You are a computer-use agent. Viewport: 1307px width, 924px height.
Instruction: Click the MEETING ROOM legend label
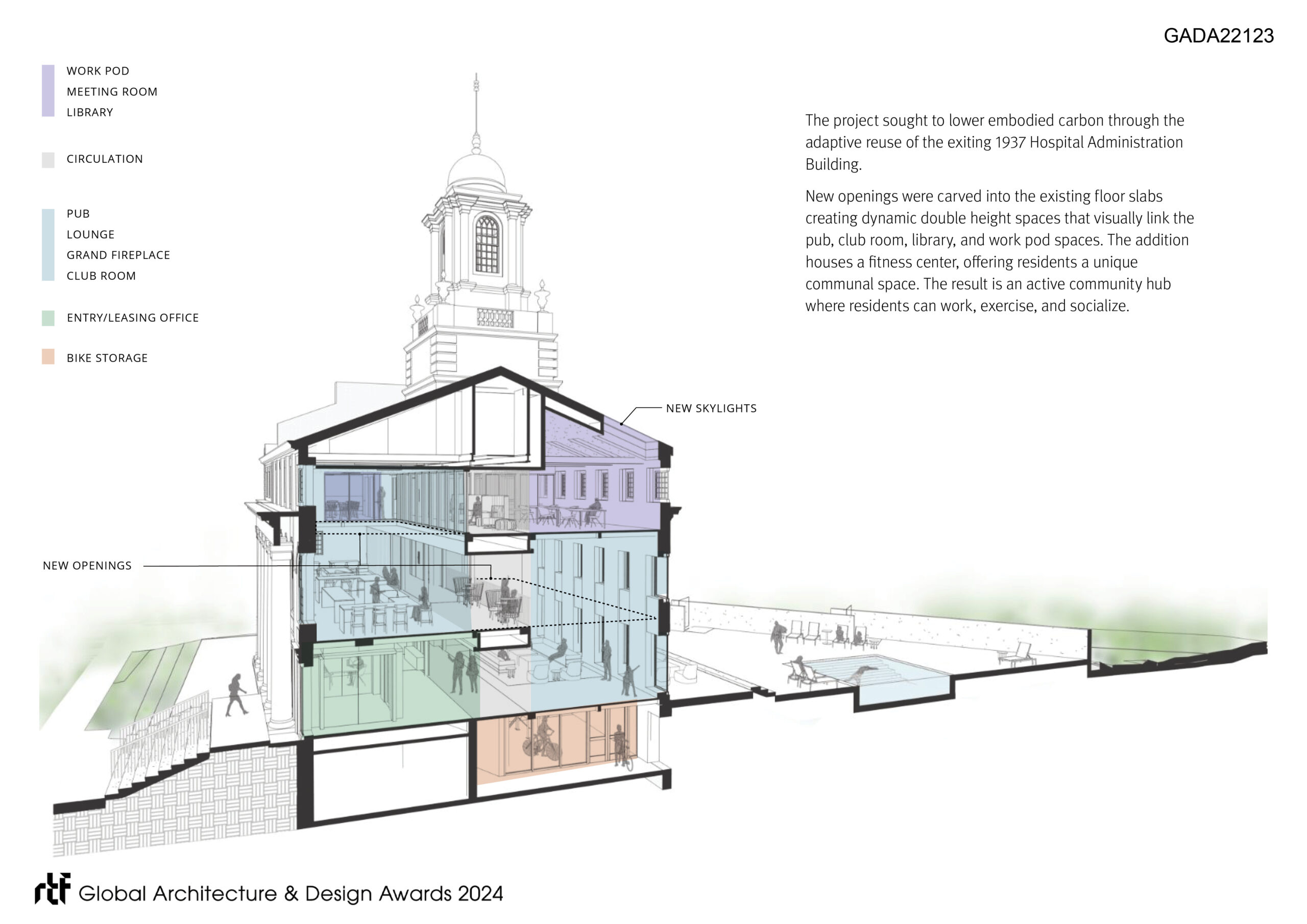pos(112,92)
